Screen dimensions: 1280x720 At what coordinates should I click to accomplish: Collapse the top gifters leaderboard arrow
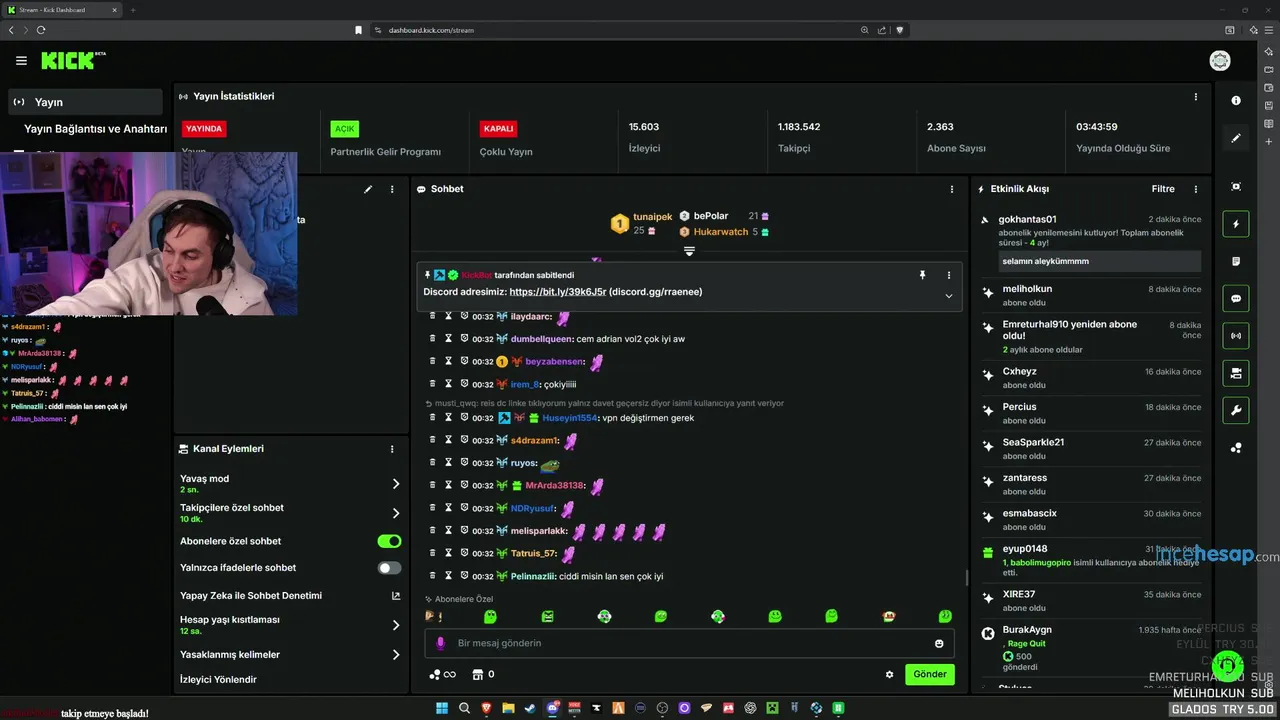point(689,251)
